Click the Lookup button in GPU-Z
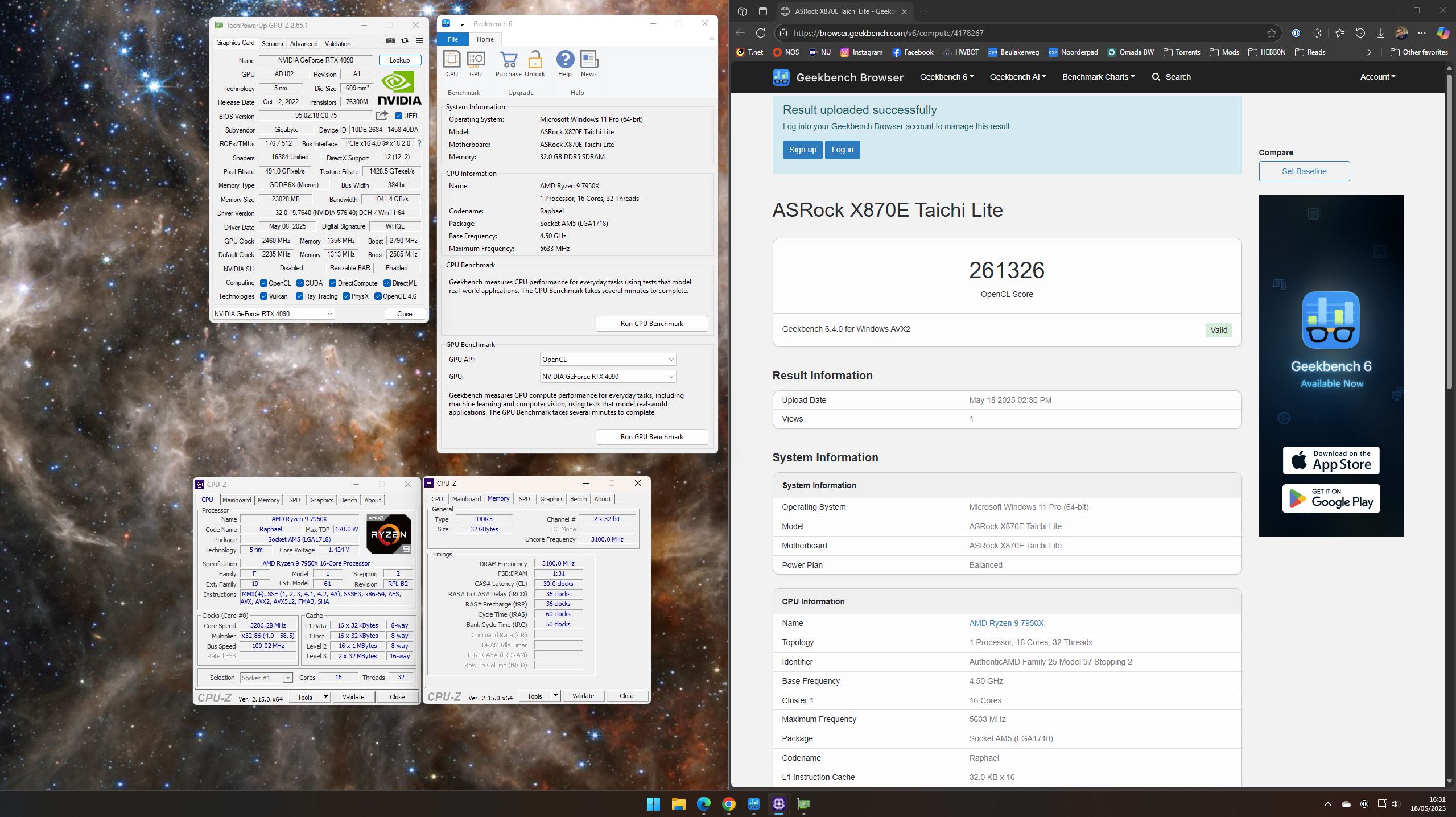1456x817 pixels. [x=399, y=60]
